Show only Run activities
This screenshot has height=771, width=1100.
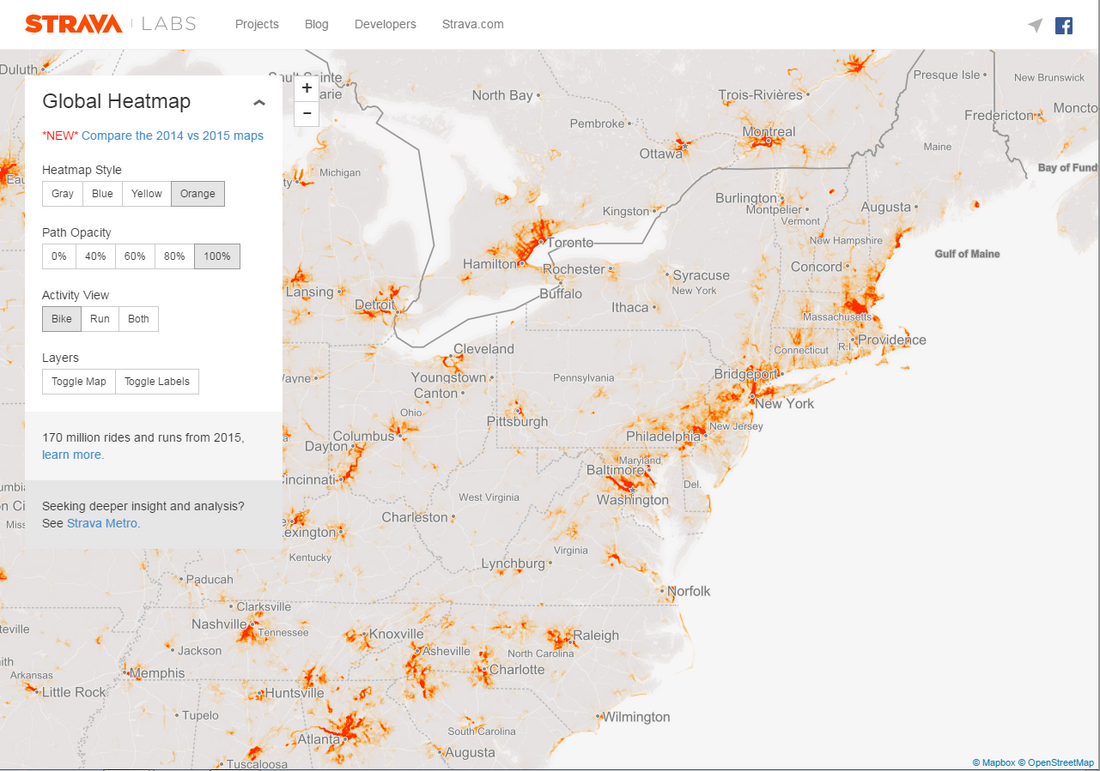pos(100,319)
